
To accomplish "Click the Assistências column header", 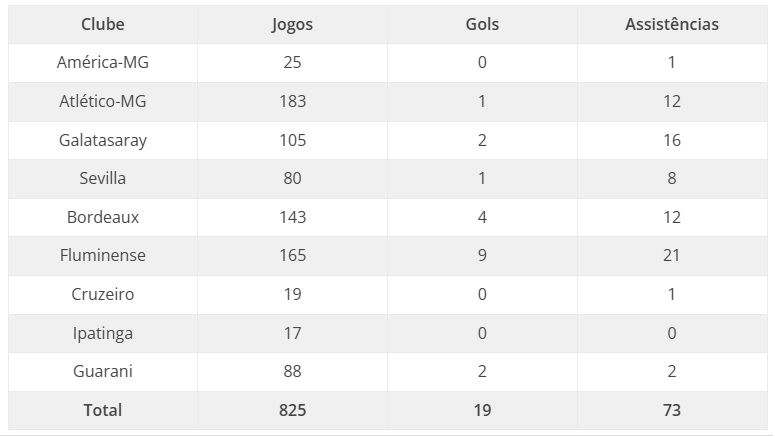I will point(671,24).
